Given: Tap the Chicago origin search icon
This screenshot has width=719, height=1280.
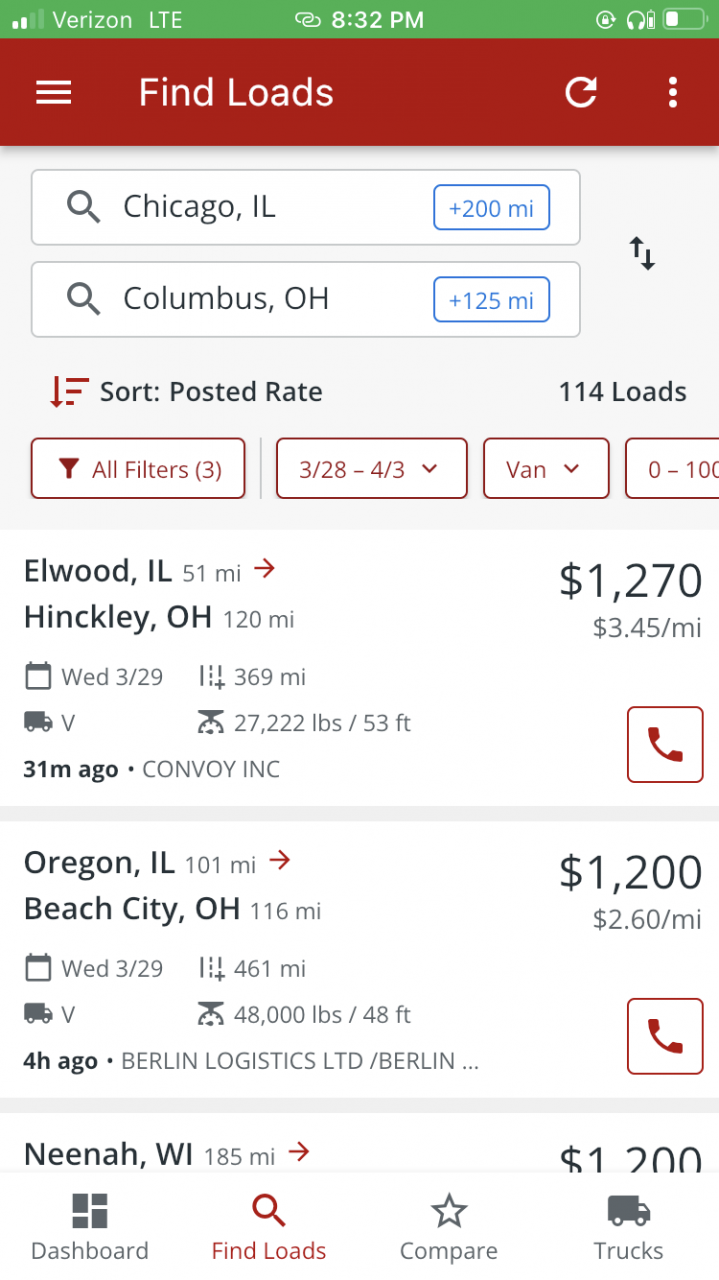Looking at the screenshot, I should [84, 207].
